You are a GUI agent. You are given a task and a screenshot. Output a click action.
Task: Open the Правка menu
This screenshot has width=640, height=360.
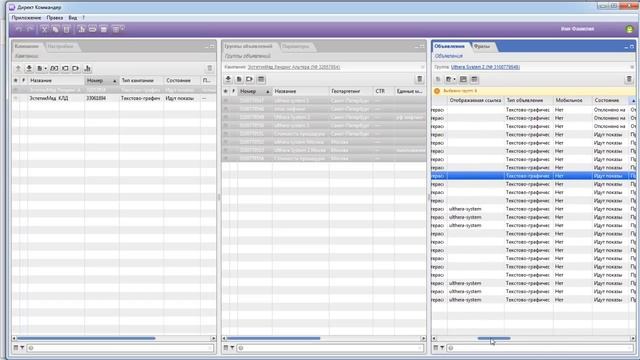(55, 18)
